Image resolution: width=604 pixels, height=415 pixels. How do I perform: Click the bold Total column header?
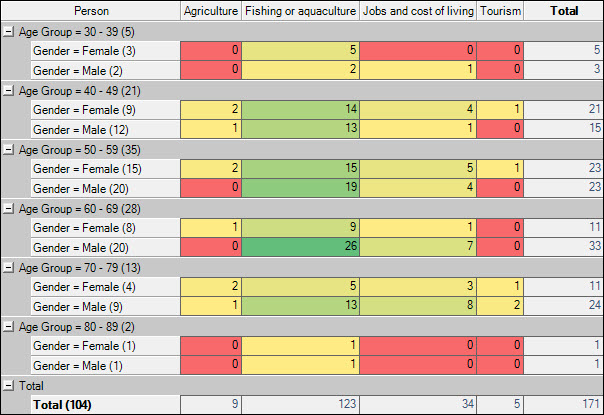[x=563, y=11]
